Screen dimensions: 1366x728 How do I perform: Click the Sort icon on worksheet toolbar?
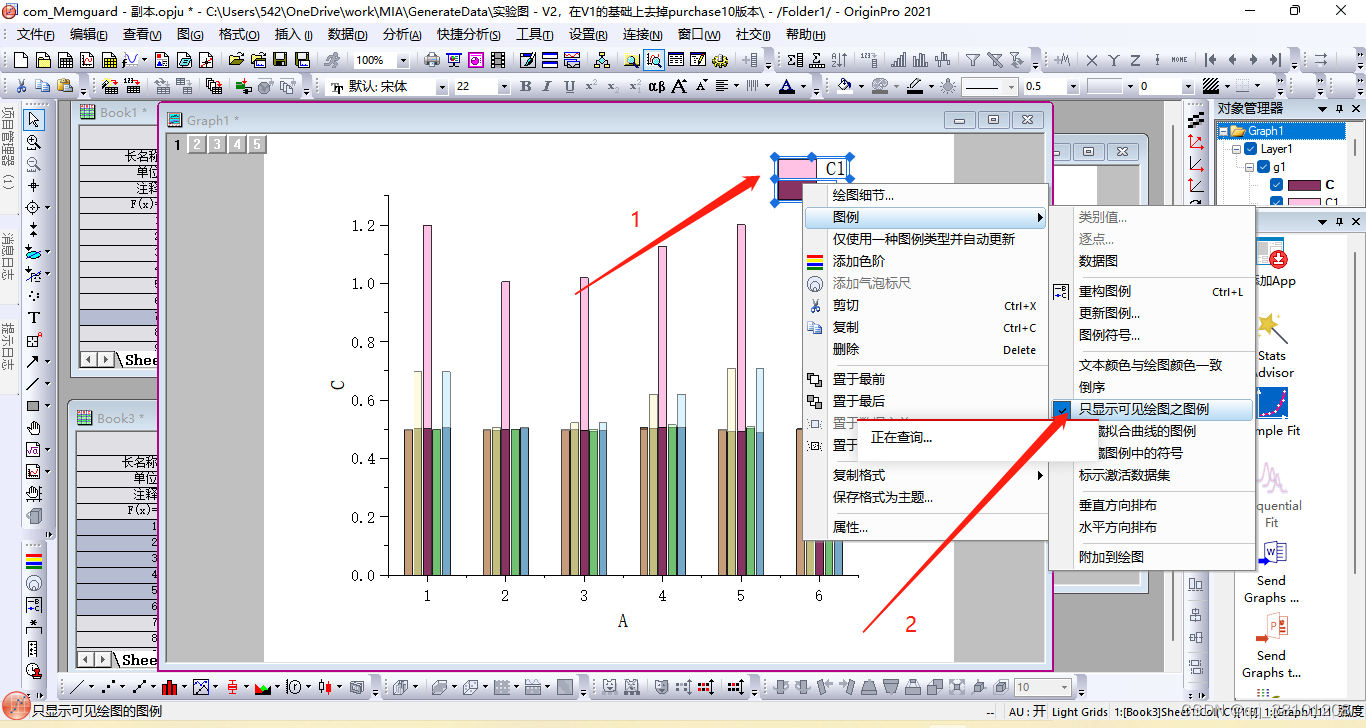(x=839, y=60)
